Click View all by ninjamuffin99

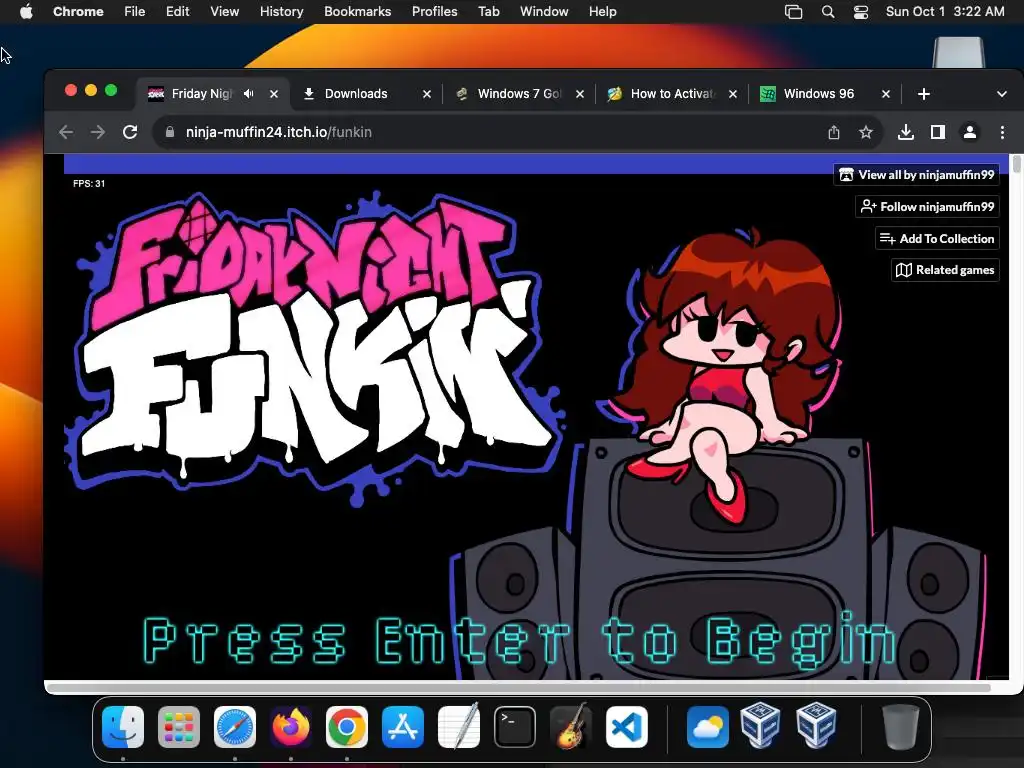click(x=917, y=175)
